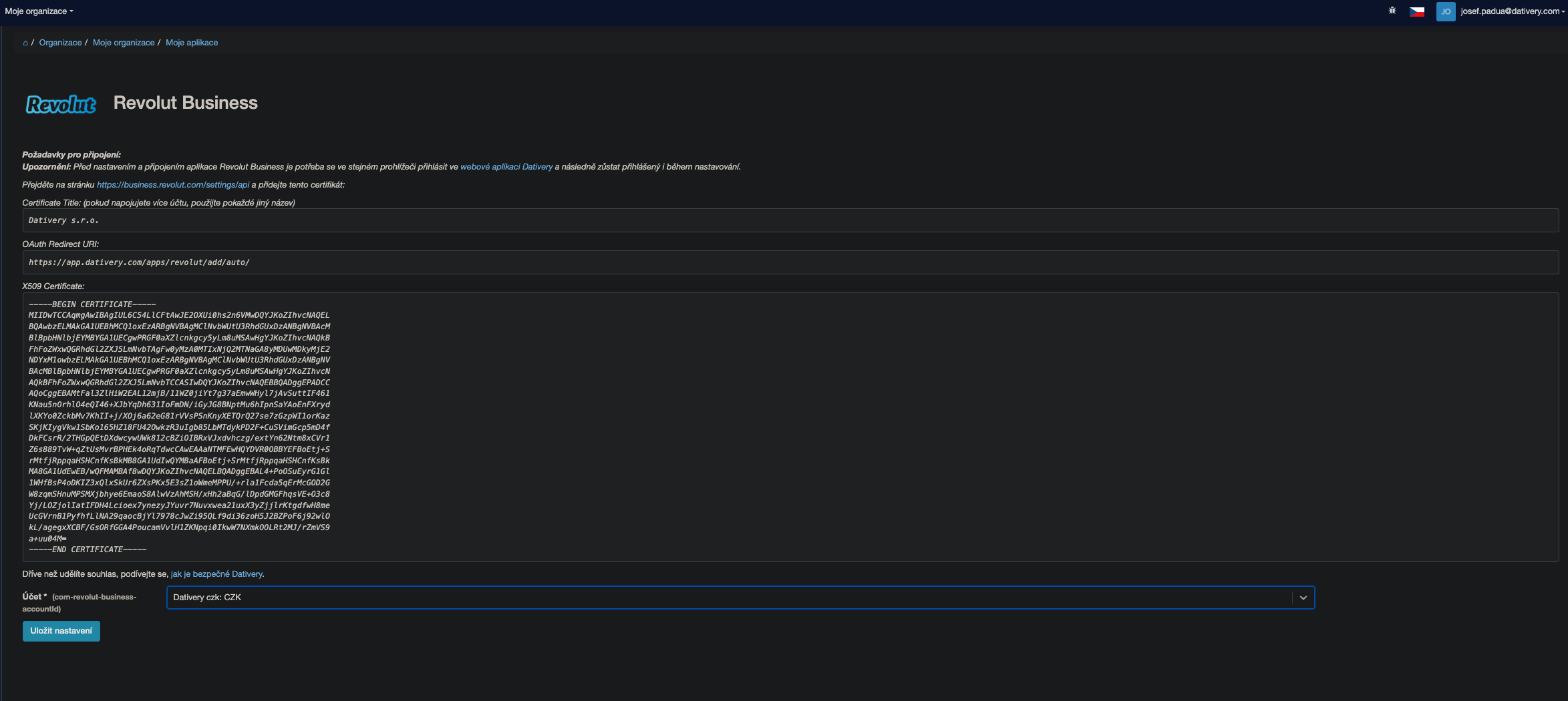The image size is (1568, 701).
Task: Open Moje aplikace breadcrumb link
Action: click(192, 43)
